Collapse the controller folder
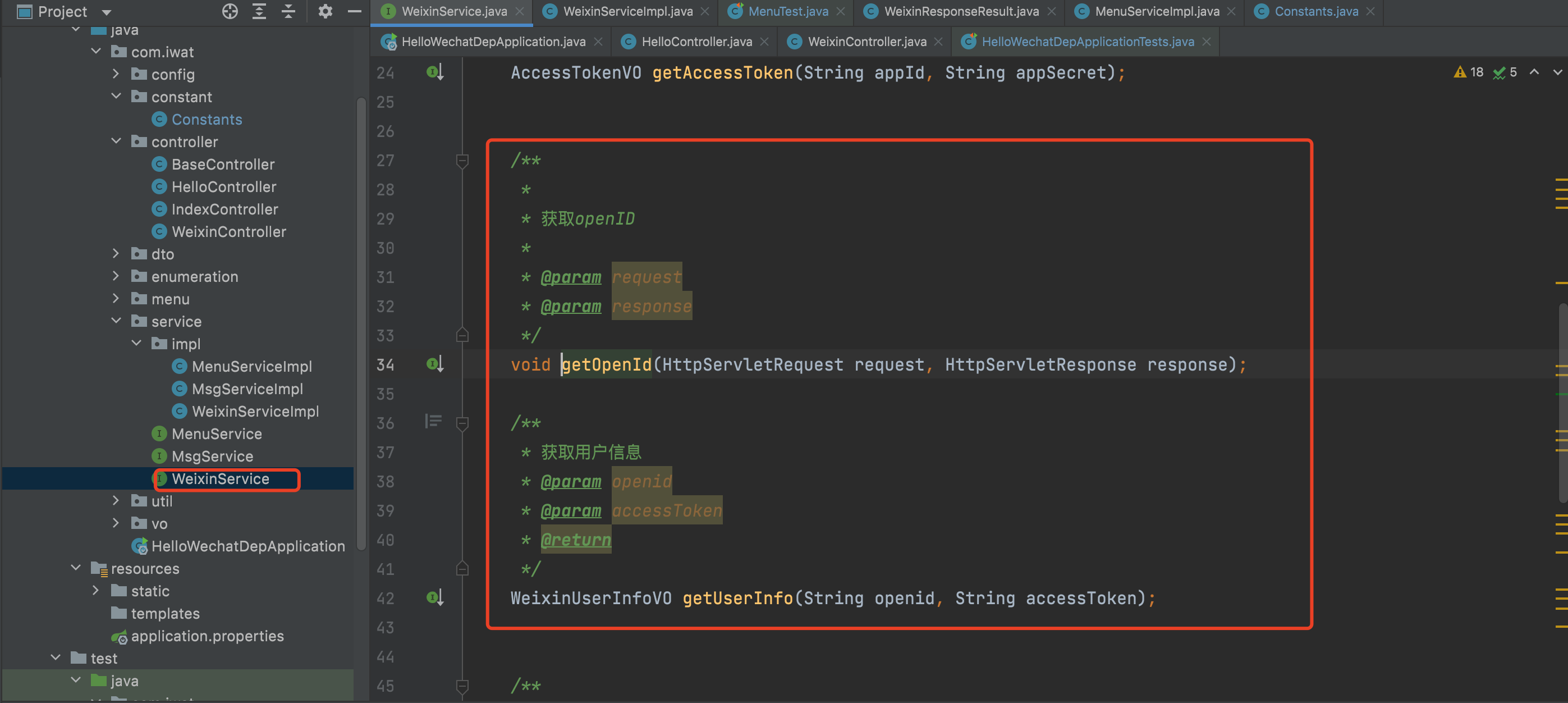Image resolution: width=1568 pixels, height=703 pixels. (116, 141)
